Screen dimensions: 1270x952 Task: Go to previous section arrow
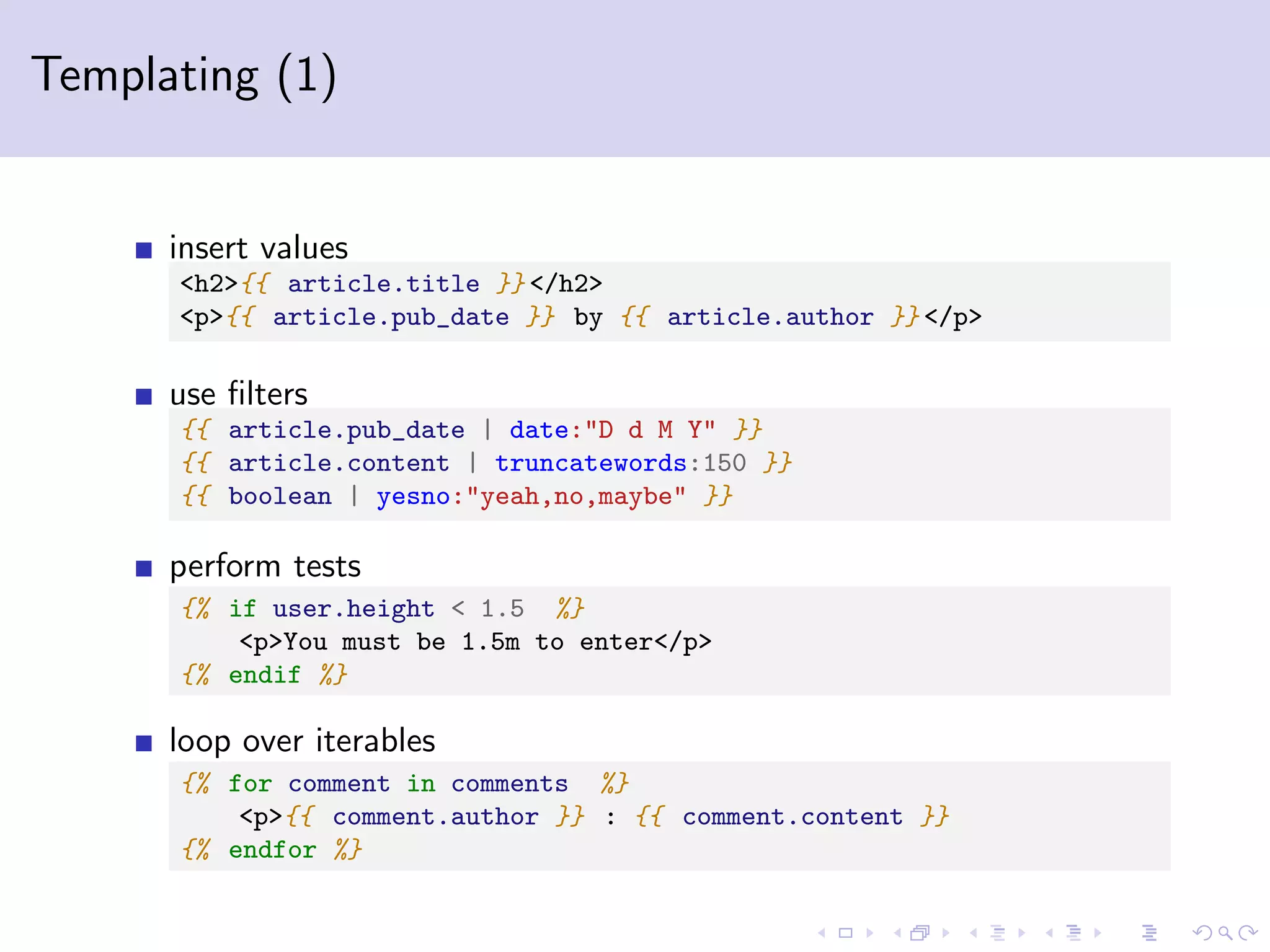1049,933
